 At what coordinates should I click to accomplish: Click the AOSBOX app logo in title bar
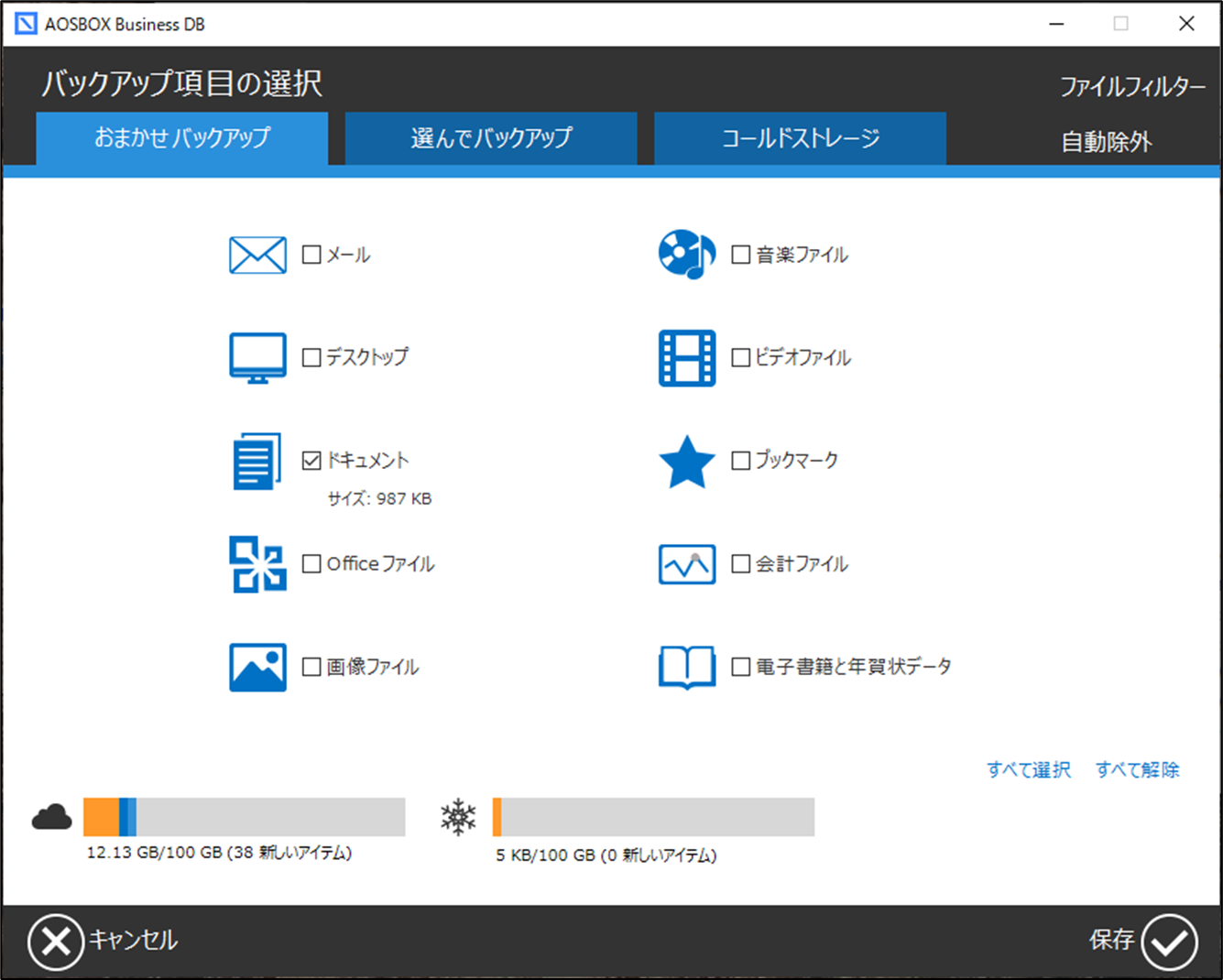tap(26, 24)
